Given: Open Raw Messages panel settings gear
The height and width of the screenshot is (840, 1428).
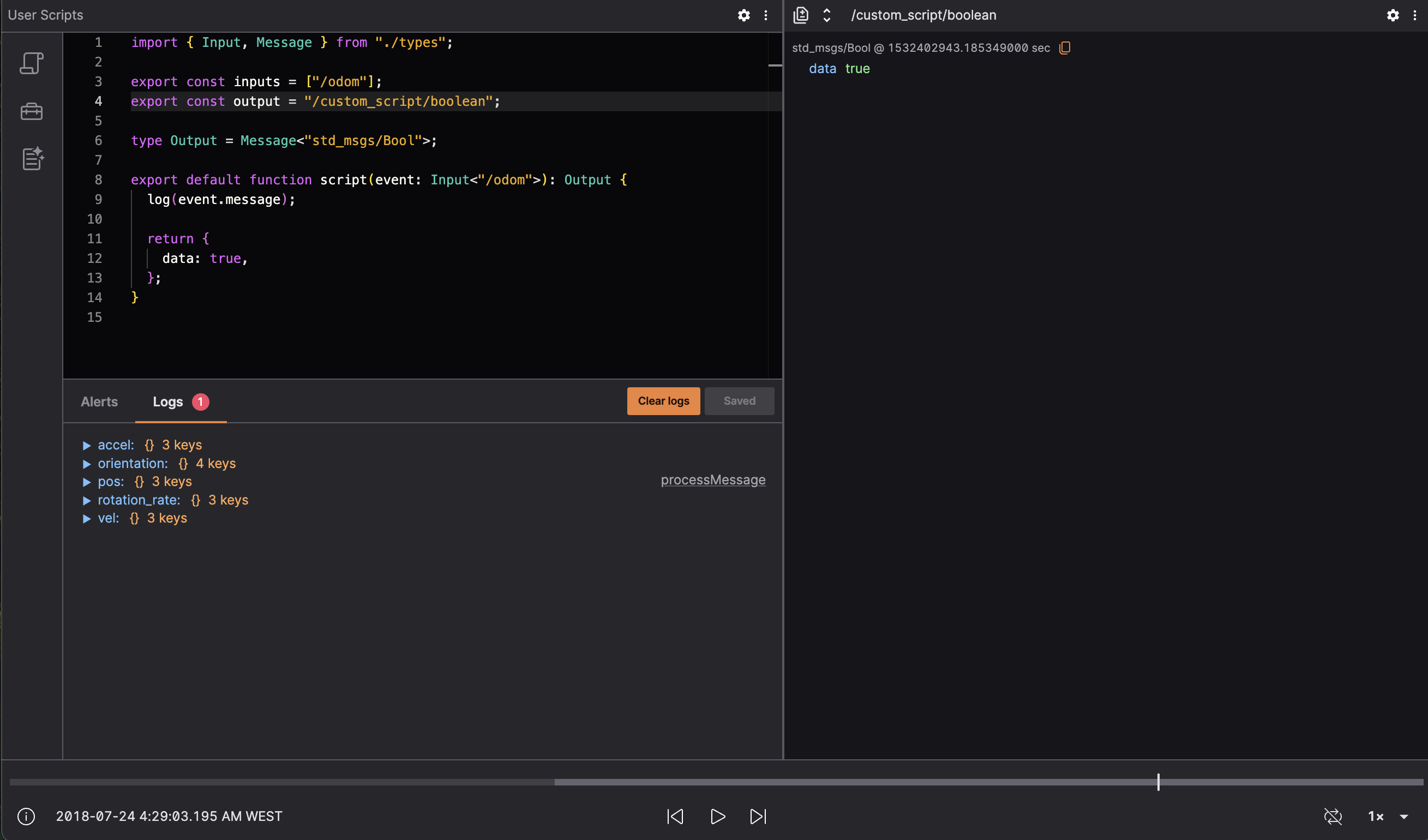Looking at the screenshot, I should [x=1393, y=15].
